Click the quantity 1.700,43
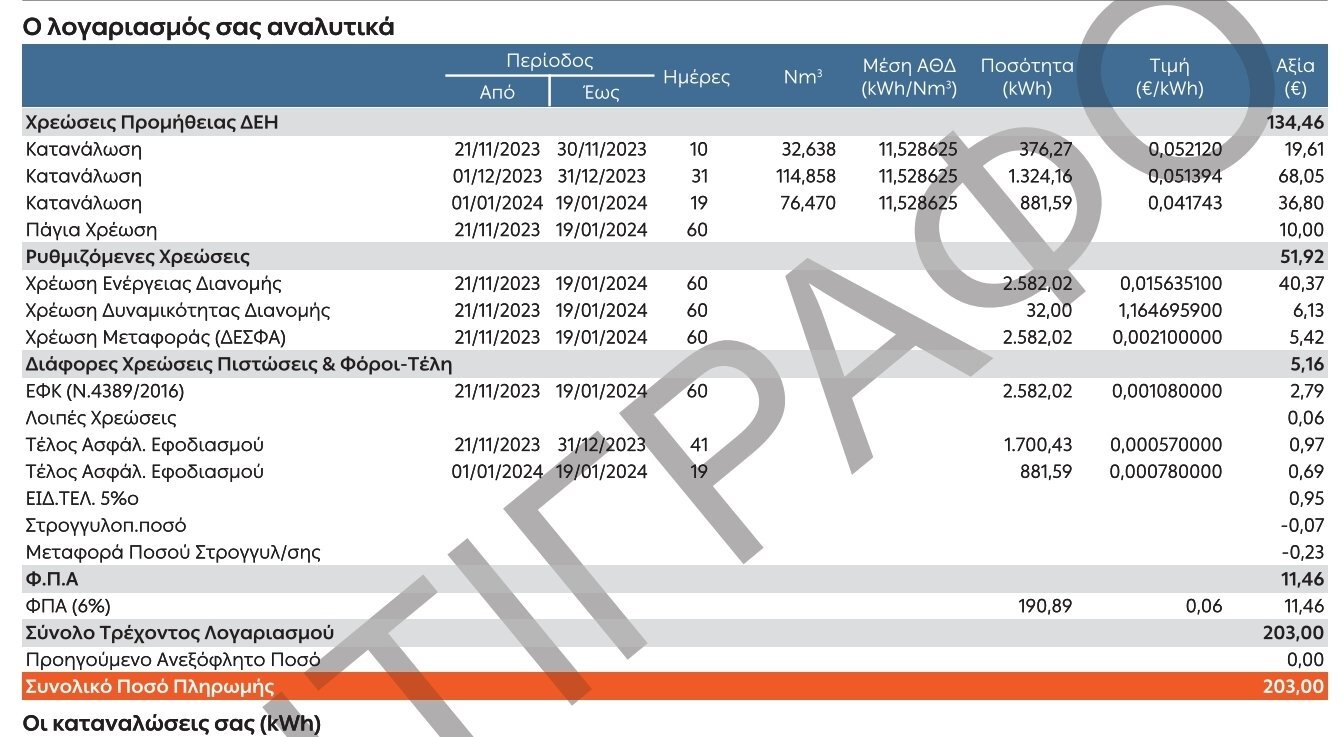This screenshot has height=737, width=1343. [1037, 445]
